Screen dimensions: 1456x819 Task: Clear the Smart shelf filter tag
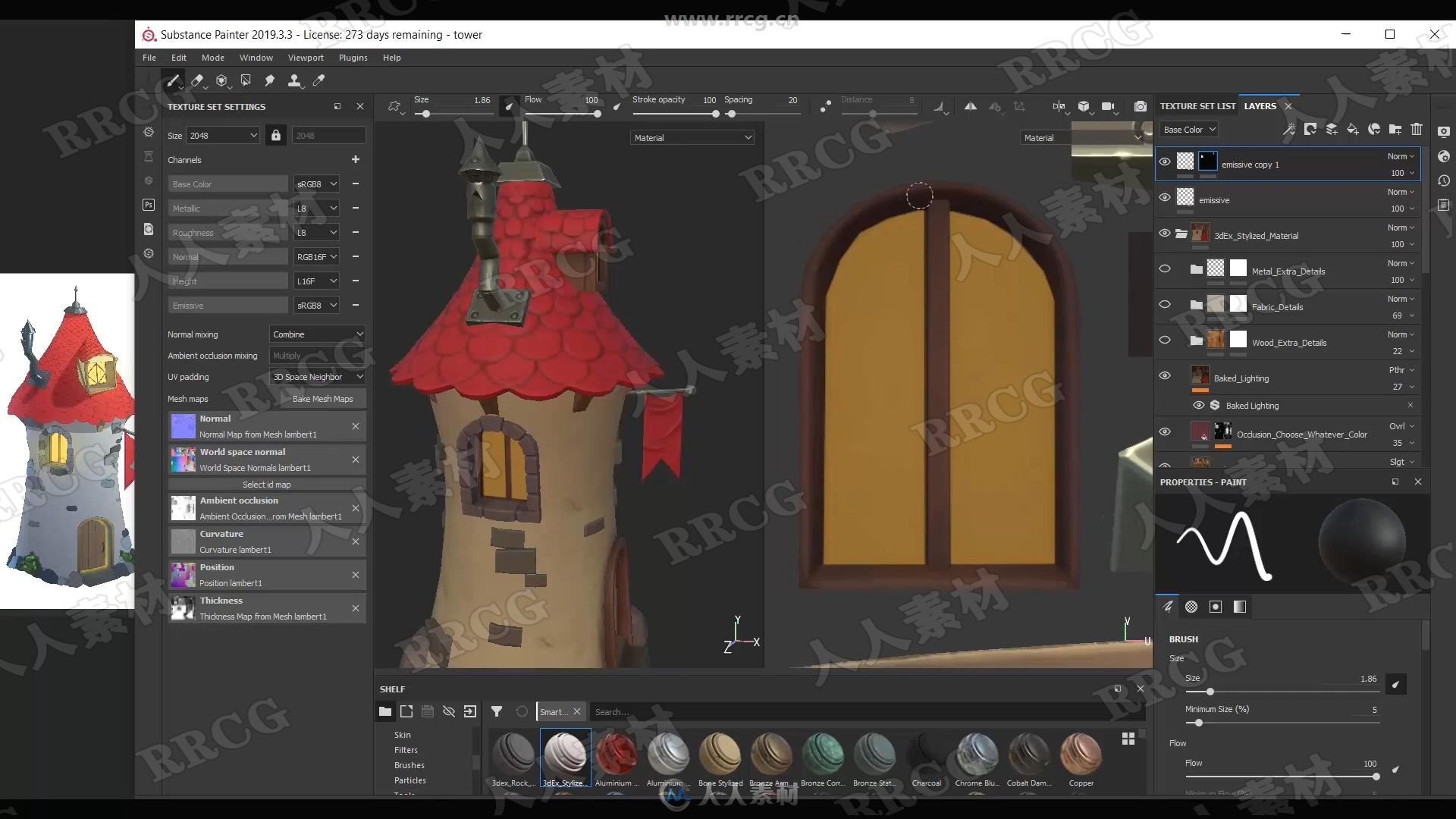click(577, 711)
